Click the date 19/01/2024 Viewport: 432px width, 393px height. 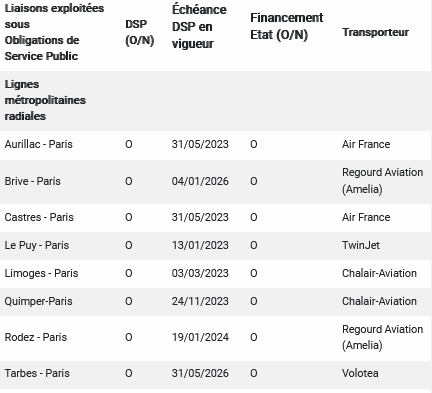(x=200, y=337)
